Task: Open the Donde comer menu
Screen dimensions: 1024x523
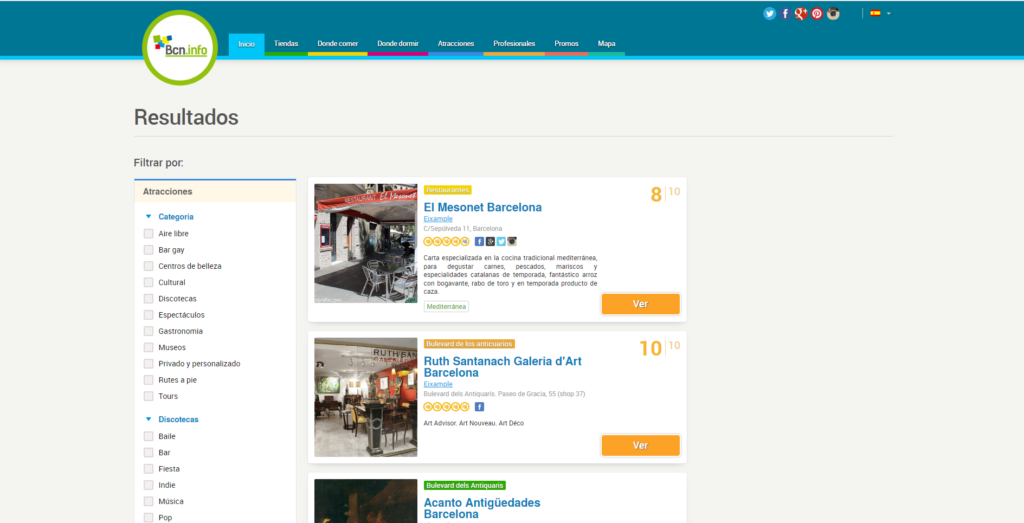Action: pos(338,44)
